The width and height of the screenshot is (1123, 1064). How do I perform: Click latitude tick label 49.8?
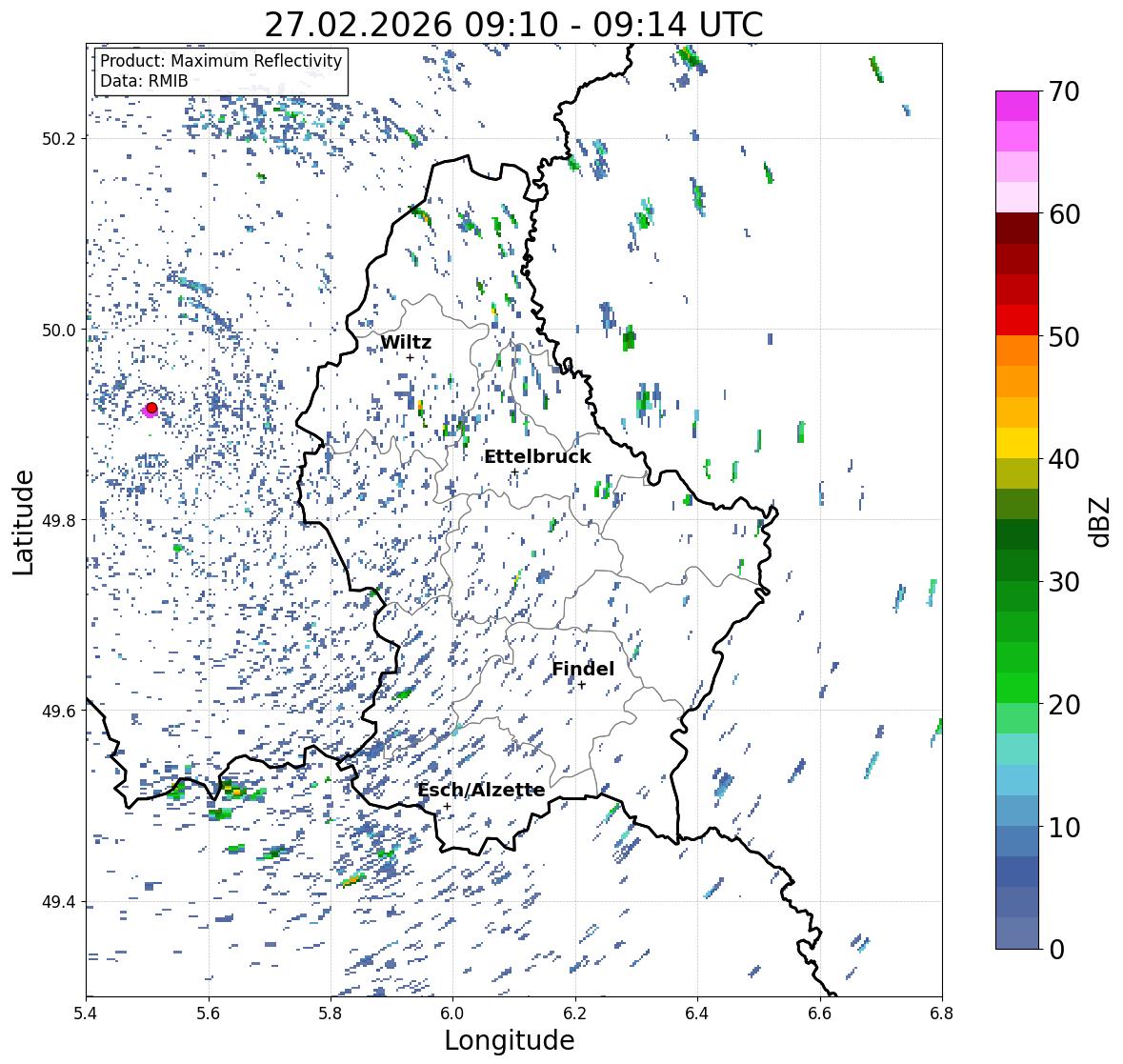tap(59, 520)
